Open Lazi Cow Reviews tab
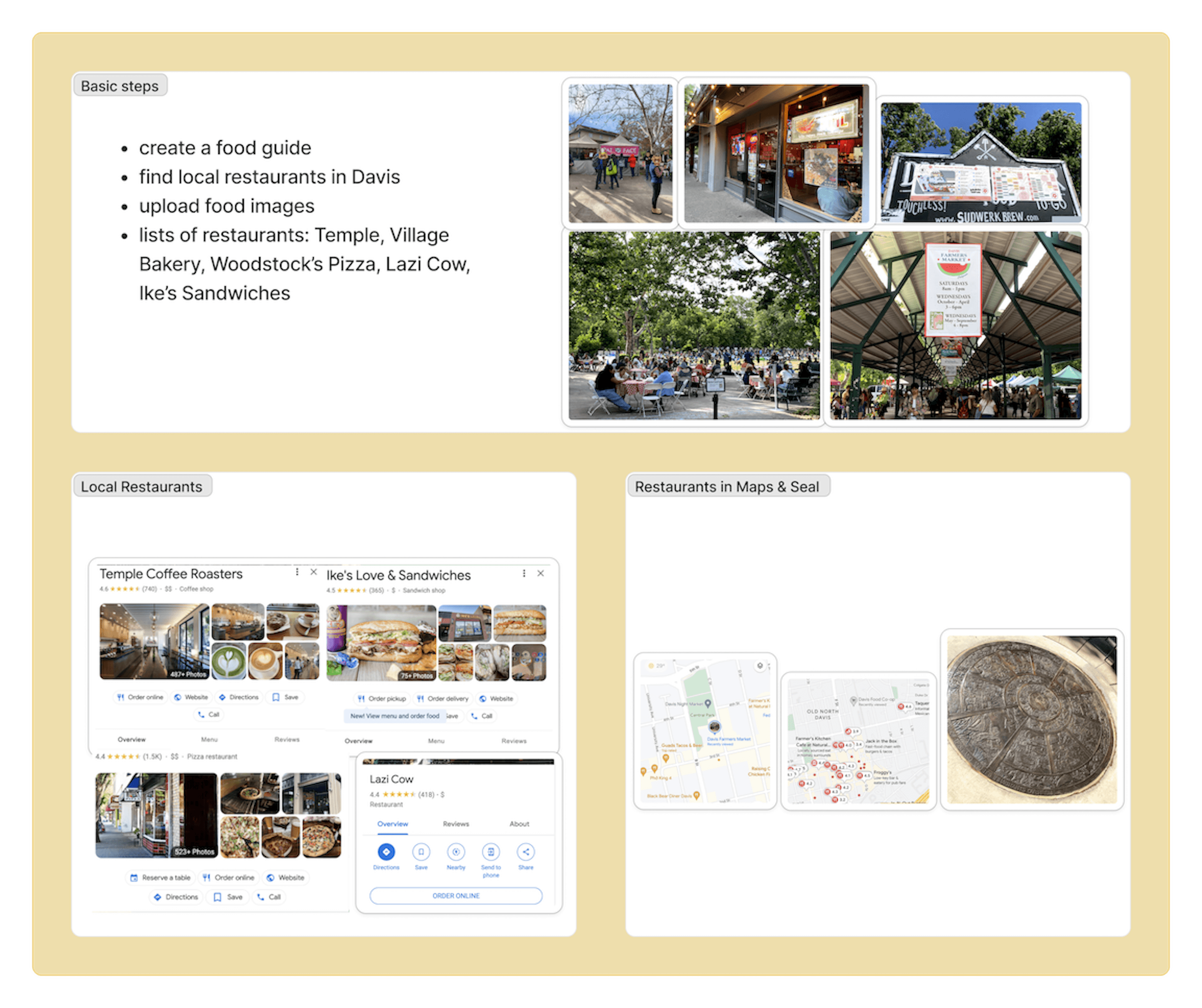The image size is (1202, 1008). pyautogui.click(x=456, y=824)
